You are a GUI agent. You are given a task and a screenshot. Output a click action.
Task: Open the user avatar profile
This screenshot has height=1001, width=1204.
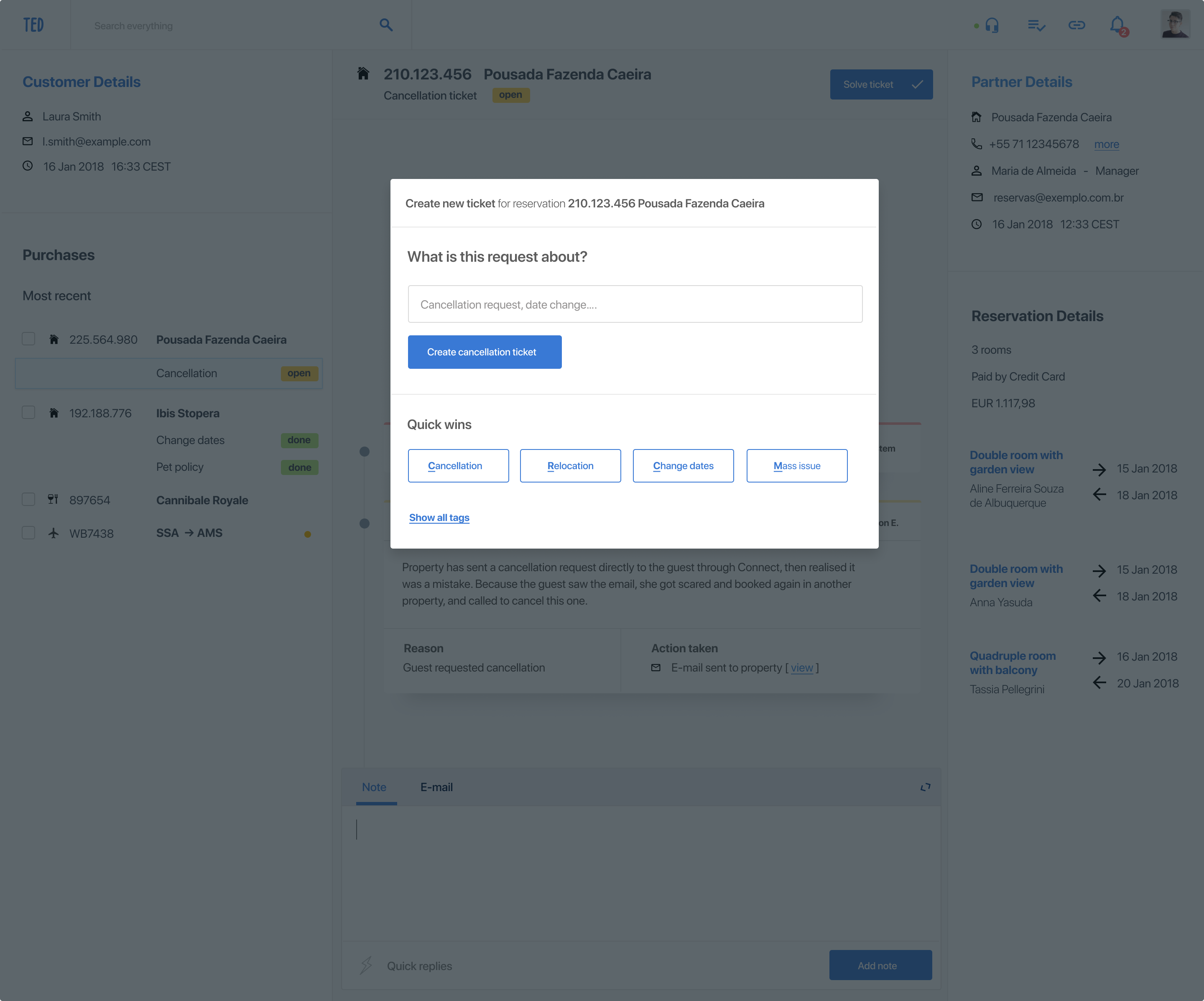[1175, 25]
